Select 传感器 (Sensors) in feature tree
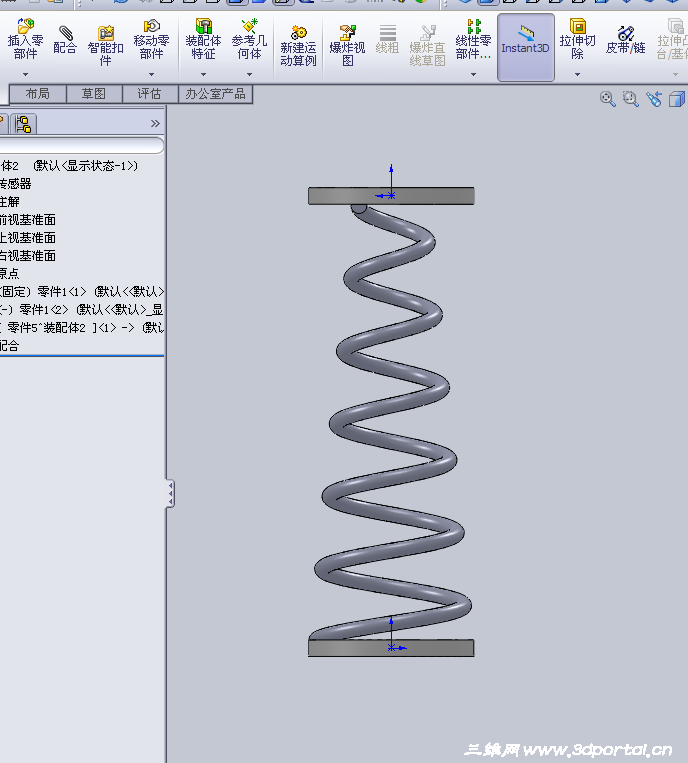 (x=16, y=184)
